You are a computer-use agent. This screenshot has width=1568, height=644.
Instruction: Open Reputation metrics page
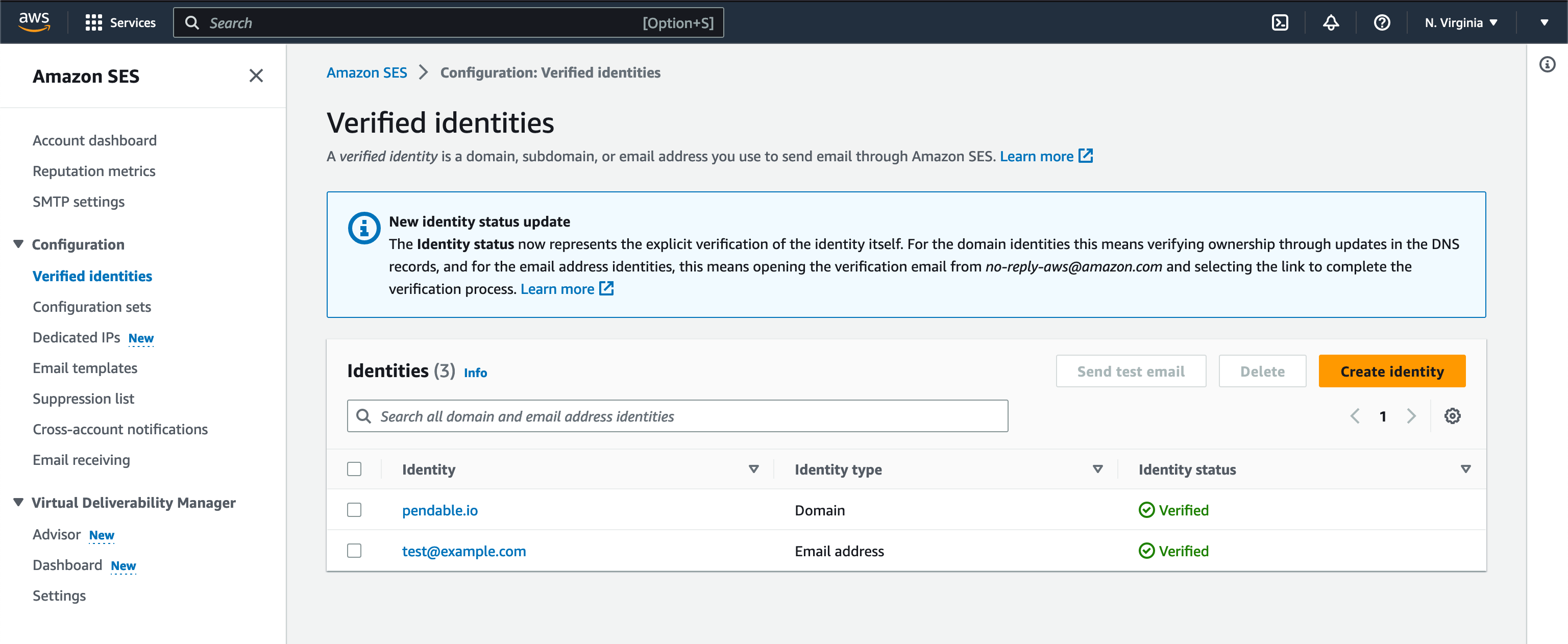click(94, 170)
